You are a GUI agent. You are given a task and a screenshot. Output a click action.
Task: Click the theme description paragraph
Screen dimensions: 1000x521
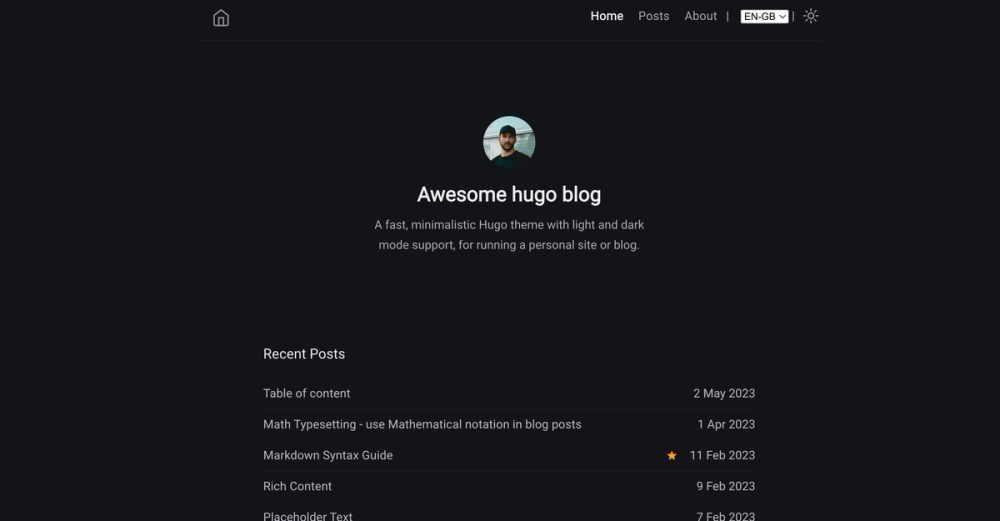[509, 235]
